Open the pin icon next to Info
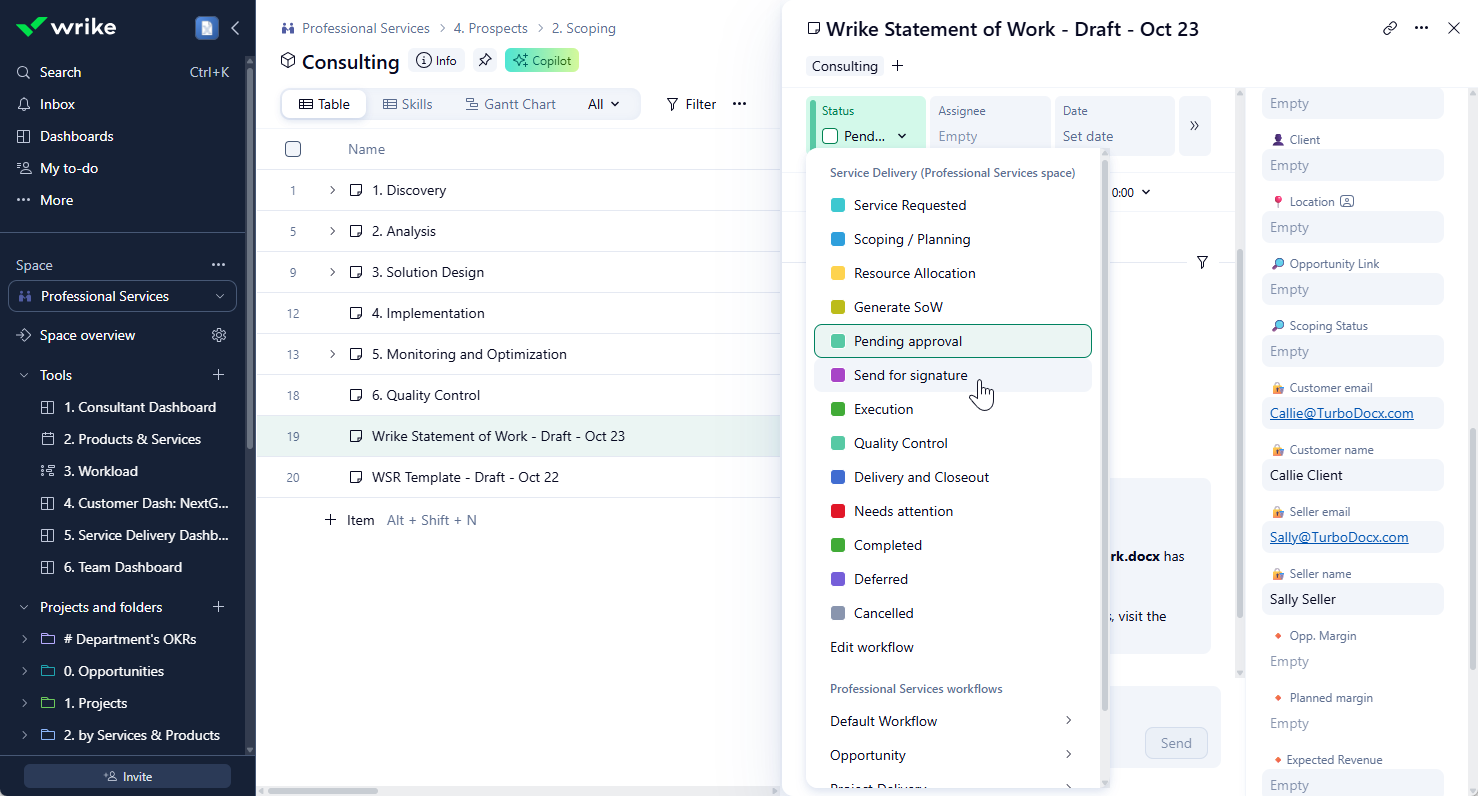1478x796 pixels. tap(485, 61)
